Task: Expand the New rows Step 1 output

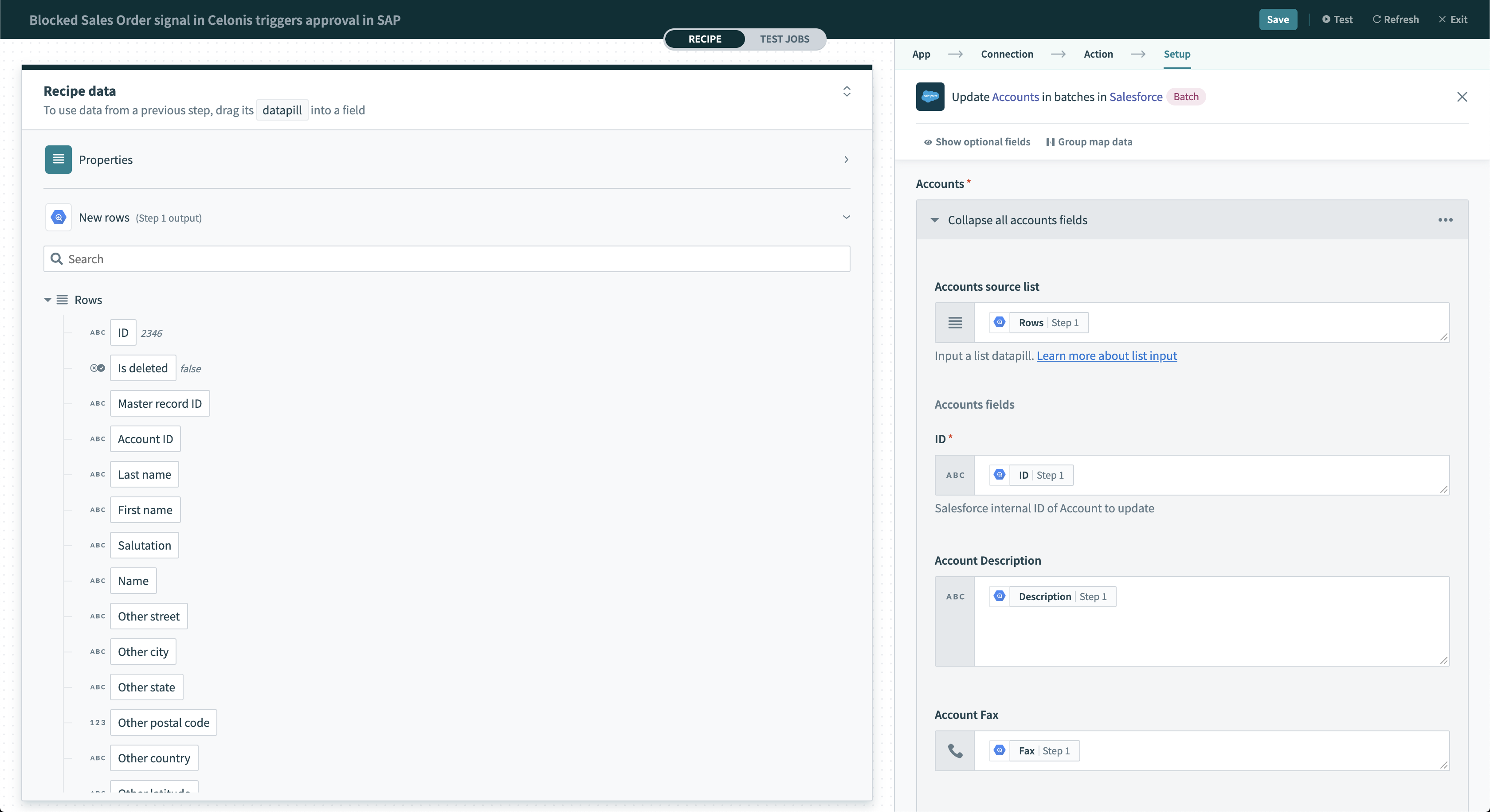Action: click(x=846, y=217)
